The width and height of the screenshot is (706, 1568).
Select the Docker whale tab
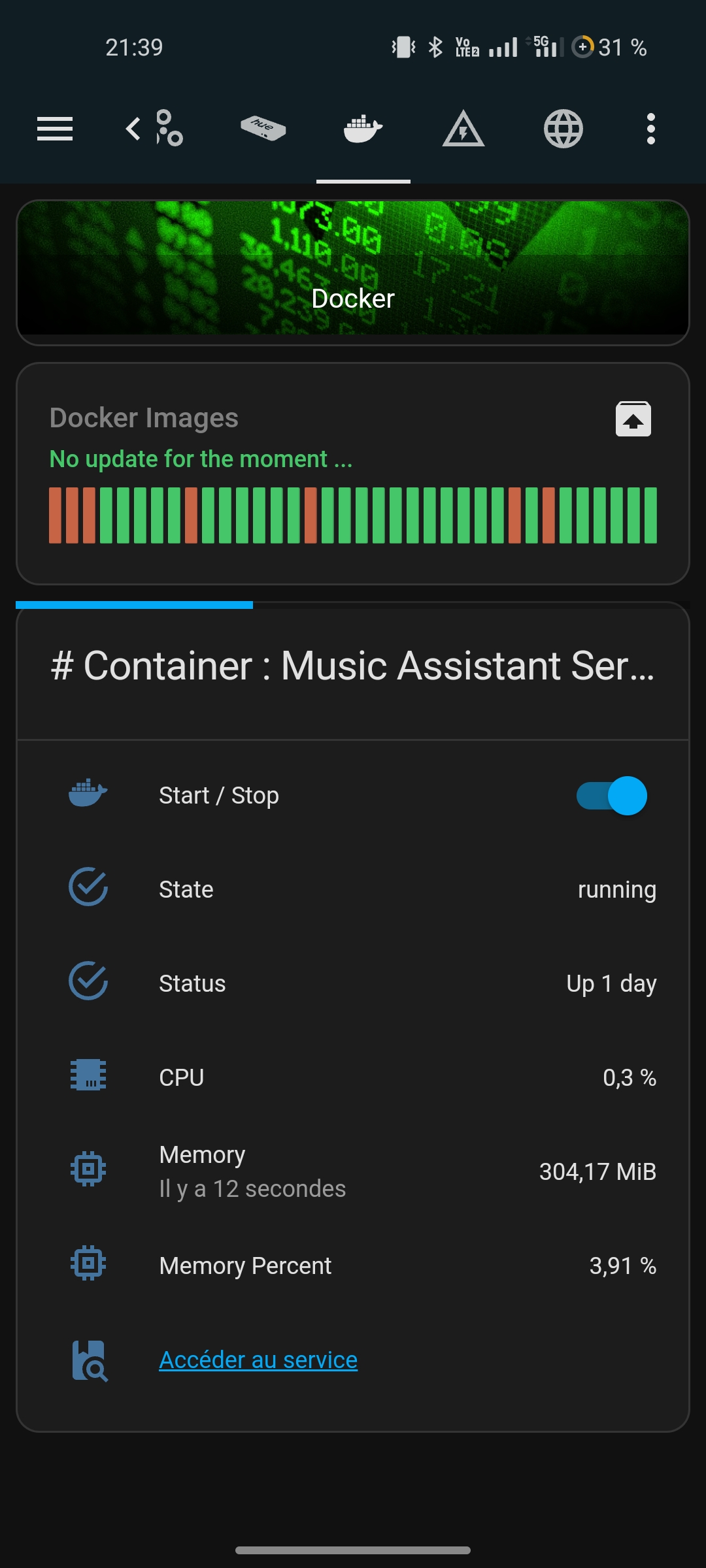click(363, 129)
